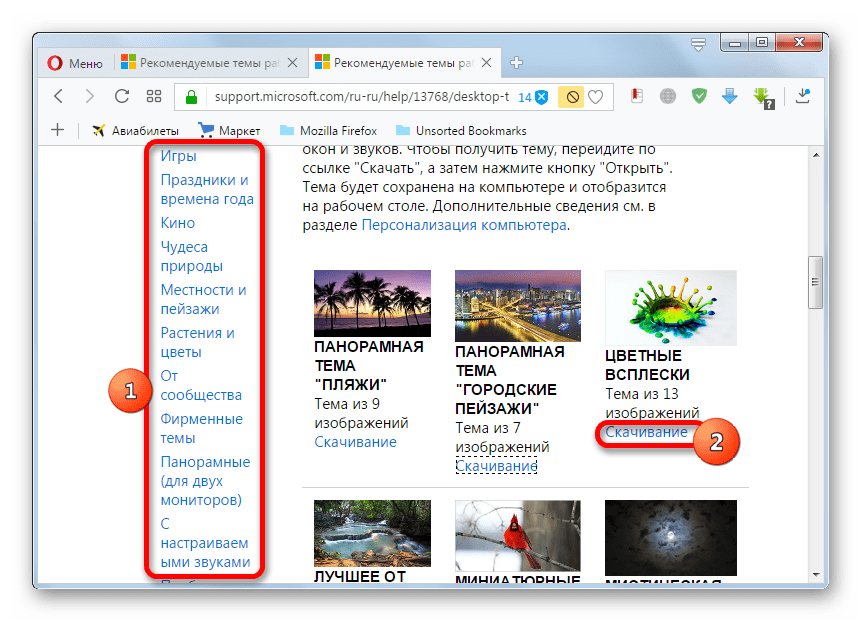The image size is (862, 622).
Task: Add page to bookmarks with heart icon
Action: tap(595, 97)
